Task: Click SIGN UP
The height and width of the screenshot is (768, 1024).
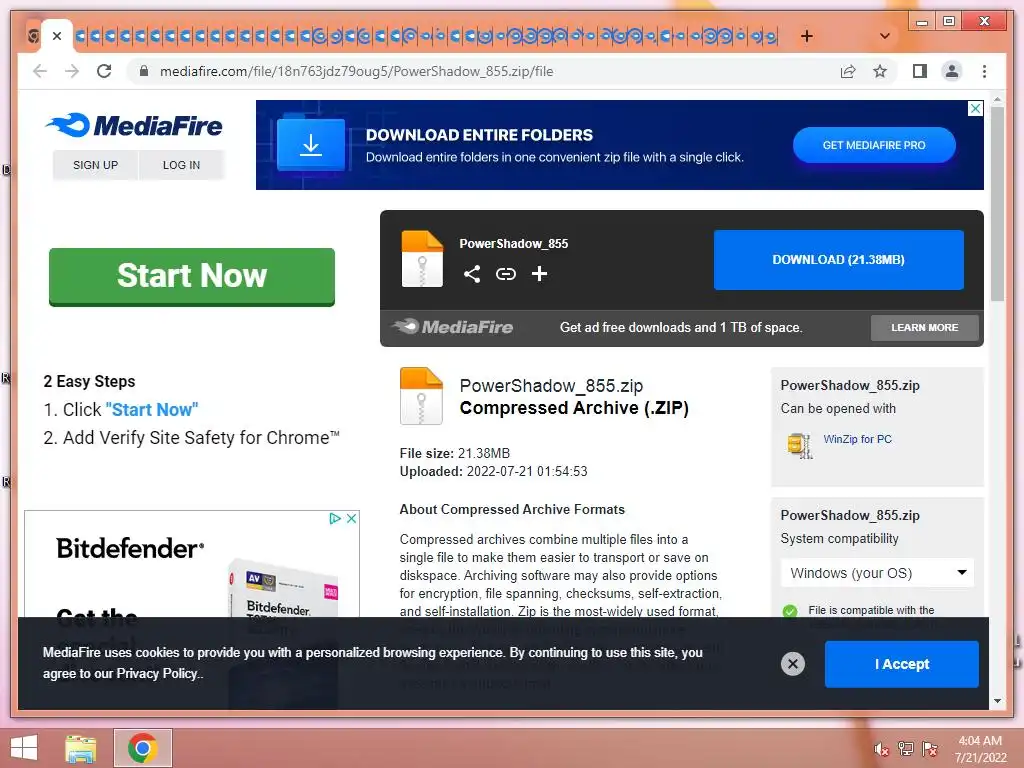Action: pyautogui.click(x=95, y=165)
